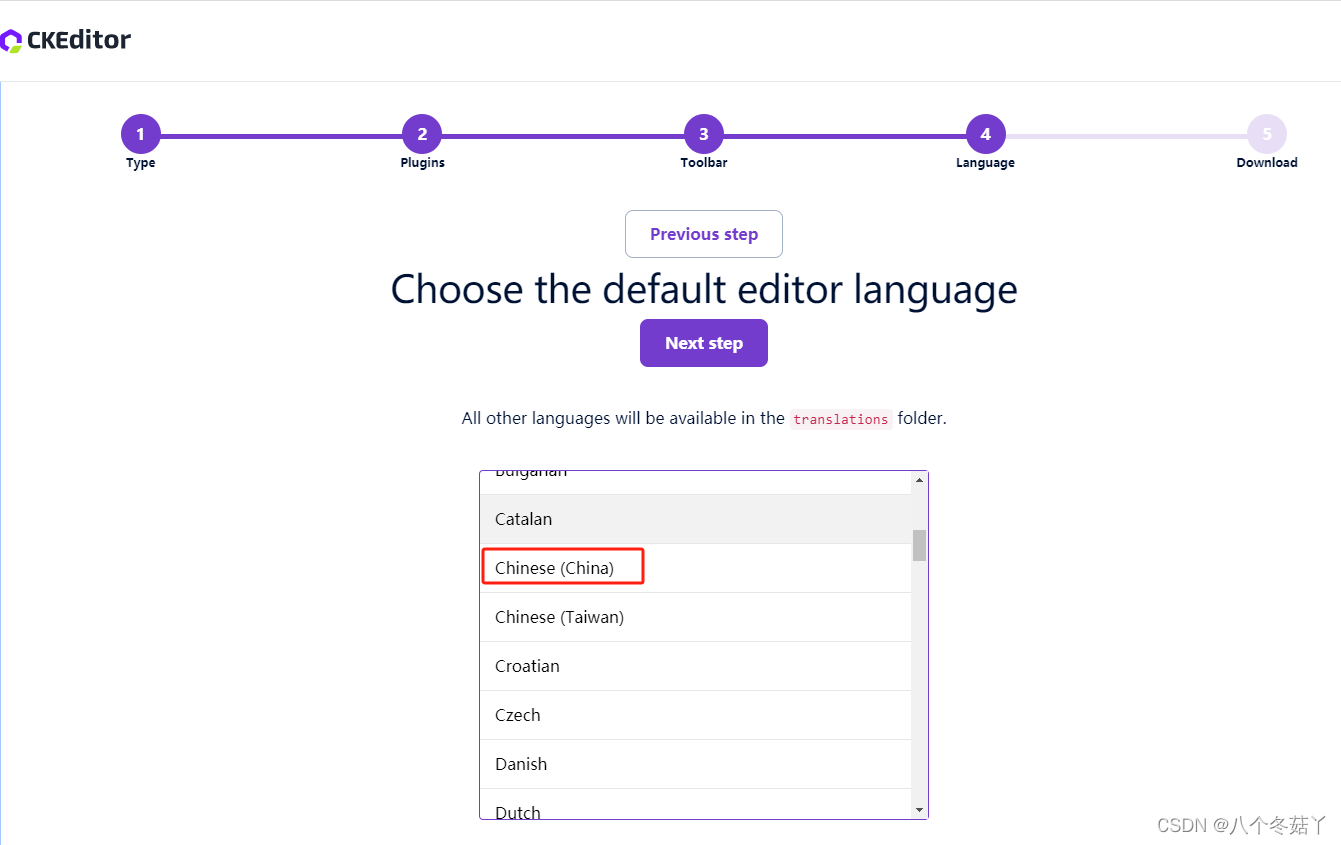Click the translations folder code label

(841, 419)
